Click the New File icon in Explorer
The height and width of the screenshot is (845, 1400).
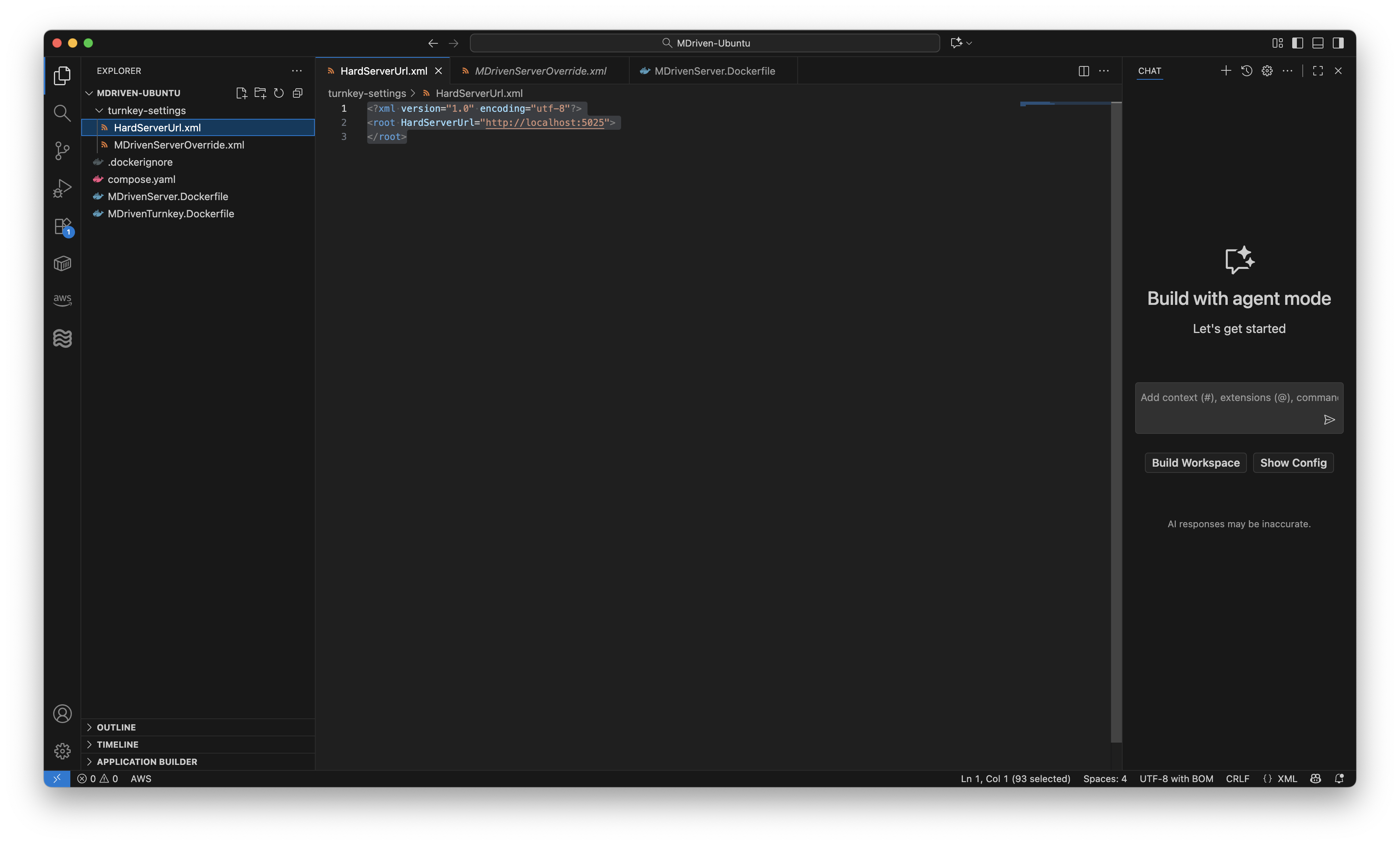pos(241,93)
